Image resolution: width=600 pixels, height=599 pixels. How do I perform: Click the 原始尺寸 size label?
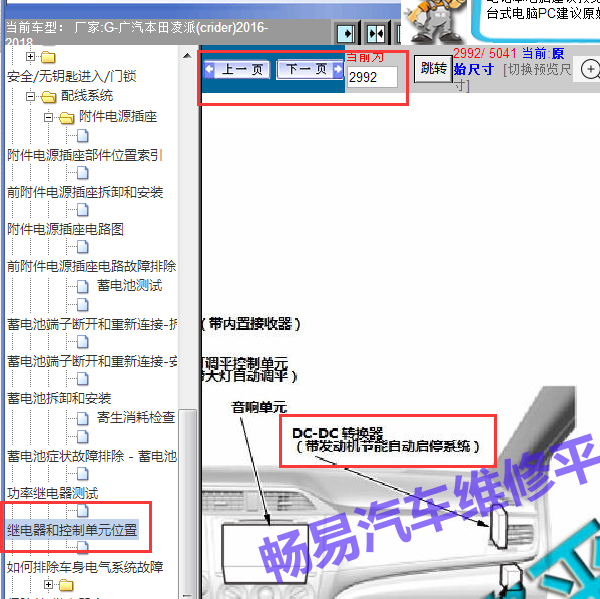click(x=509, y=62)
